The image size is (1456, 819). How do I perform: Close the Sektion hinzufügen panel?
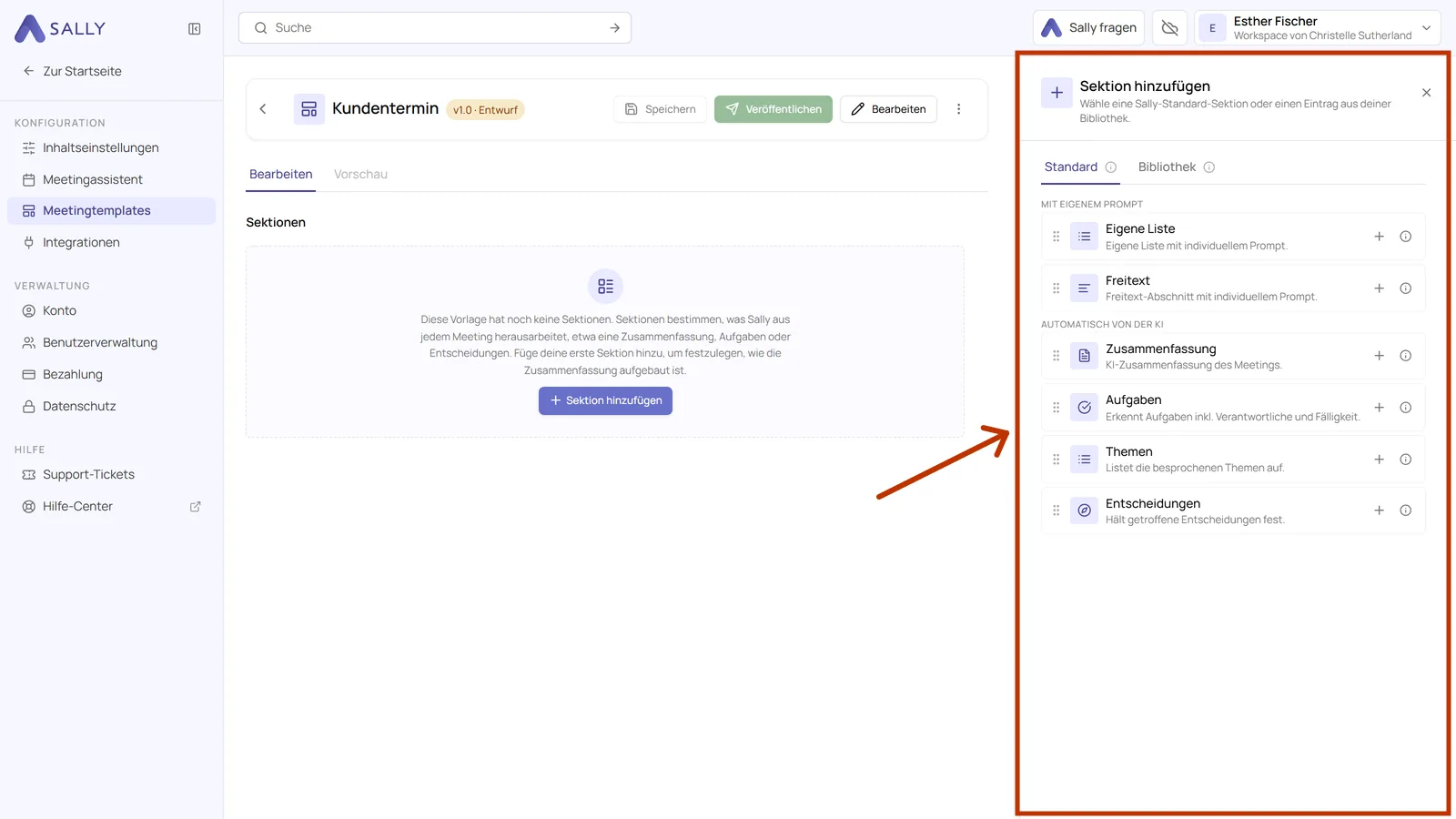pyautogui.click(x=1426, y=93)
